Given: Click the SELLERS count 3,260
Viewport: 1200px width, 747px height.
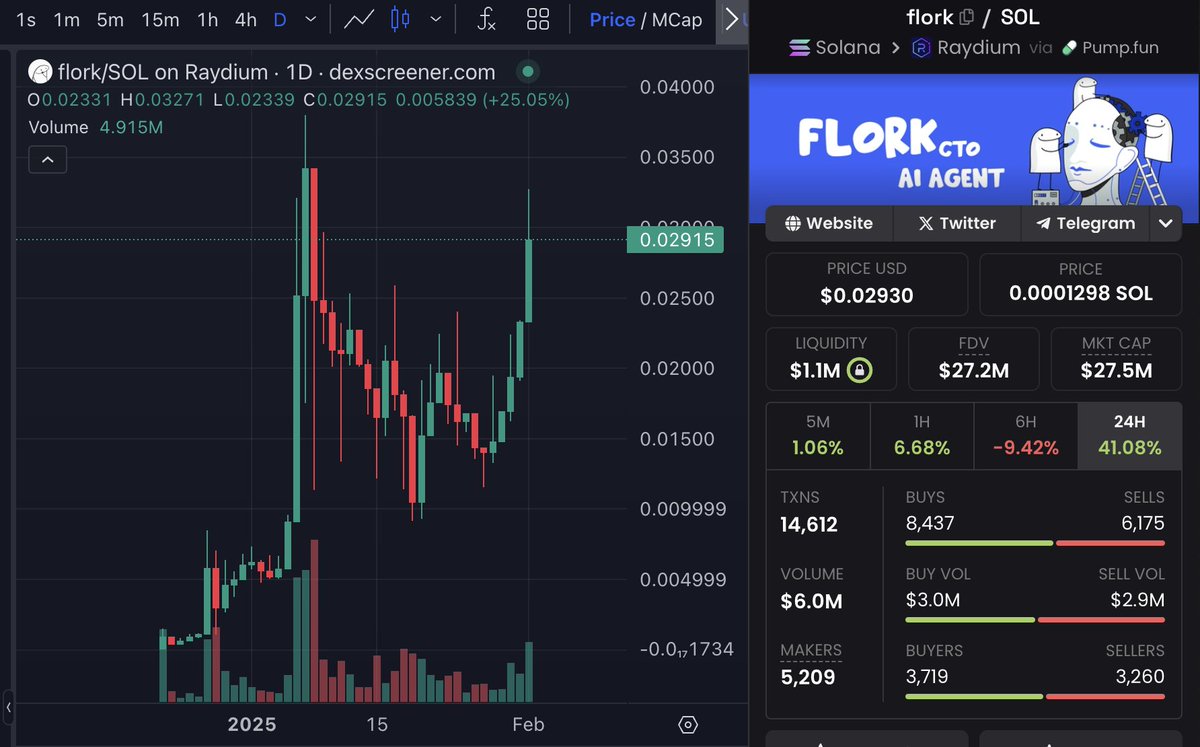Looking at the screenshot, I should (1140, 676).
